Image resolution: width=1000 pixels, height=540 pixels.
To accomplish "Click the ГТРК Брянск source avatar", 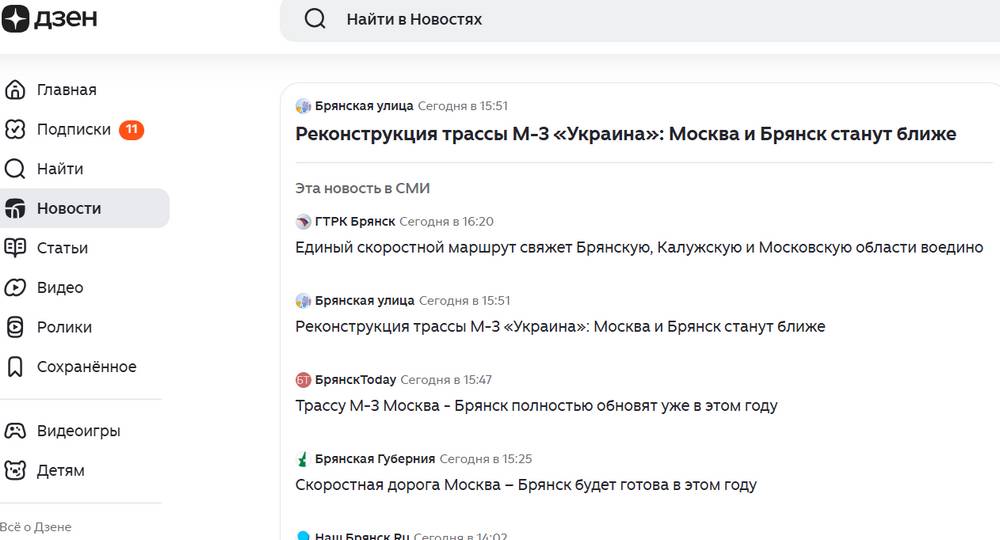I will (x=303, y=222).
